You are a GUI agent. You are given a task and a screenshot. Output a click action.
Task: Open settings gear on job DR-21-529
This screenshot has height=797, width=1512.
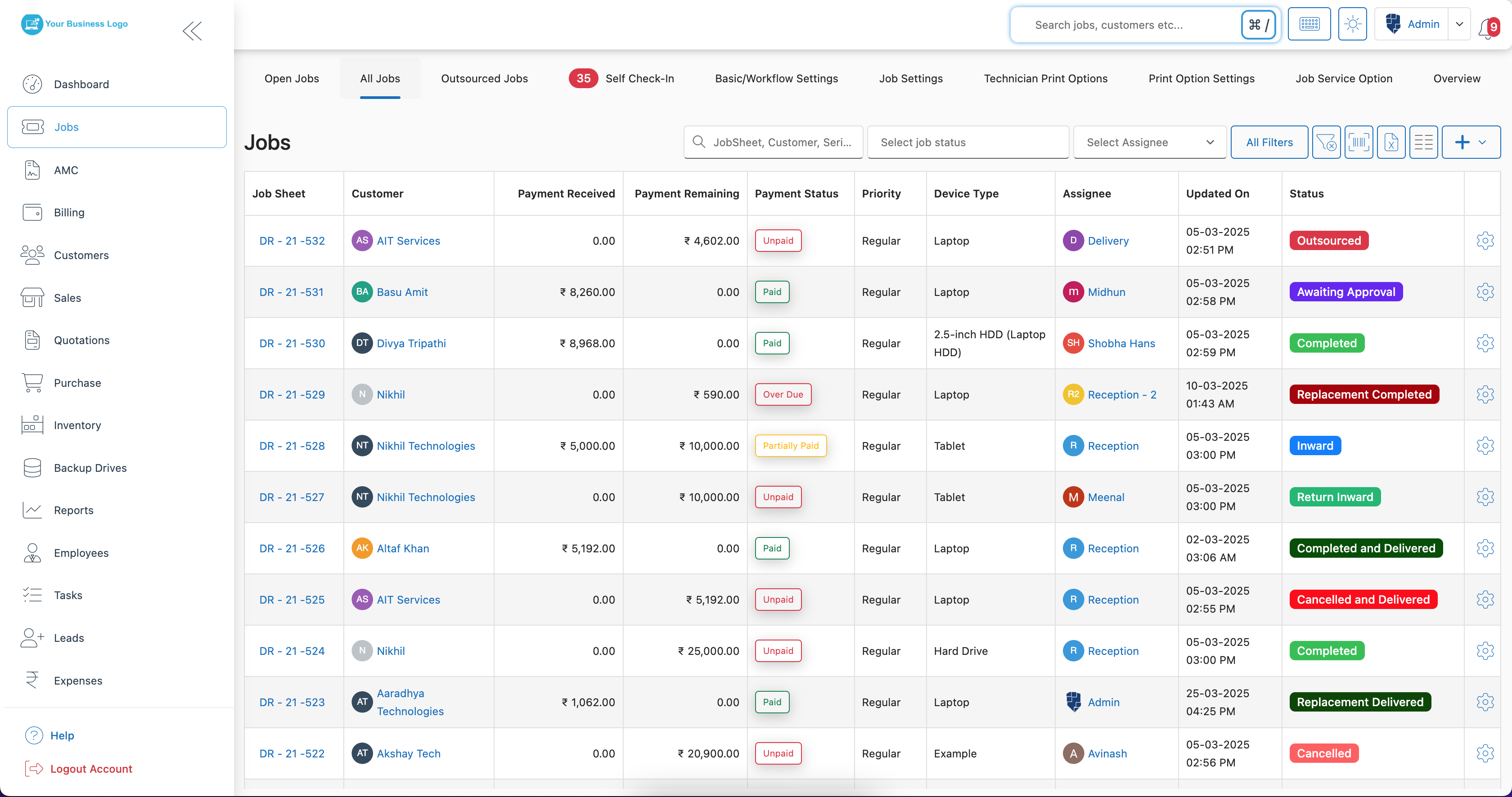(1485, 394)
